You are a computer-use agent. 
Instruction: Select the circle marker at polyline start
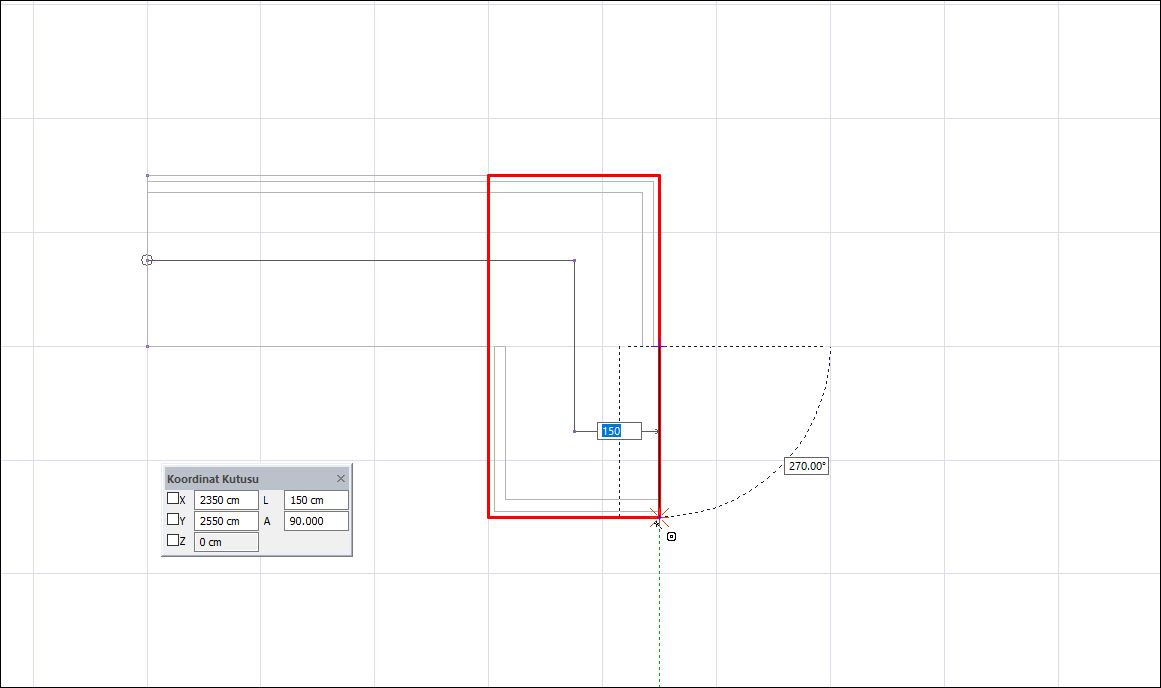[147, 260]
